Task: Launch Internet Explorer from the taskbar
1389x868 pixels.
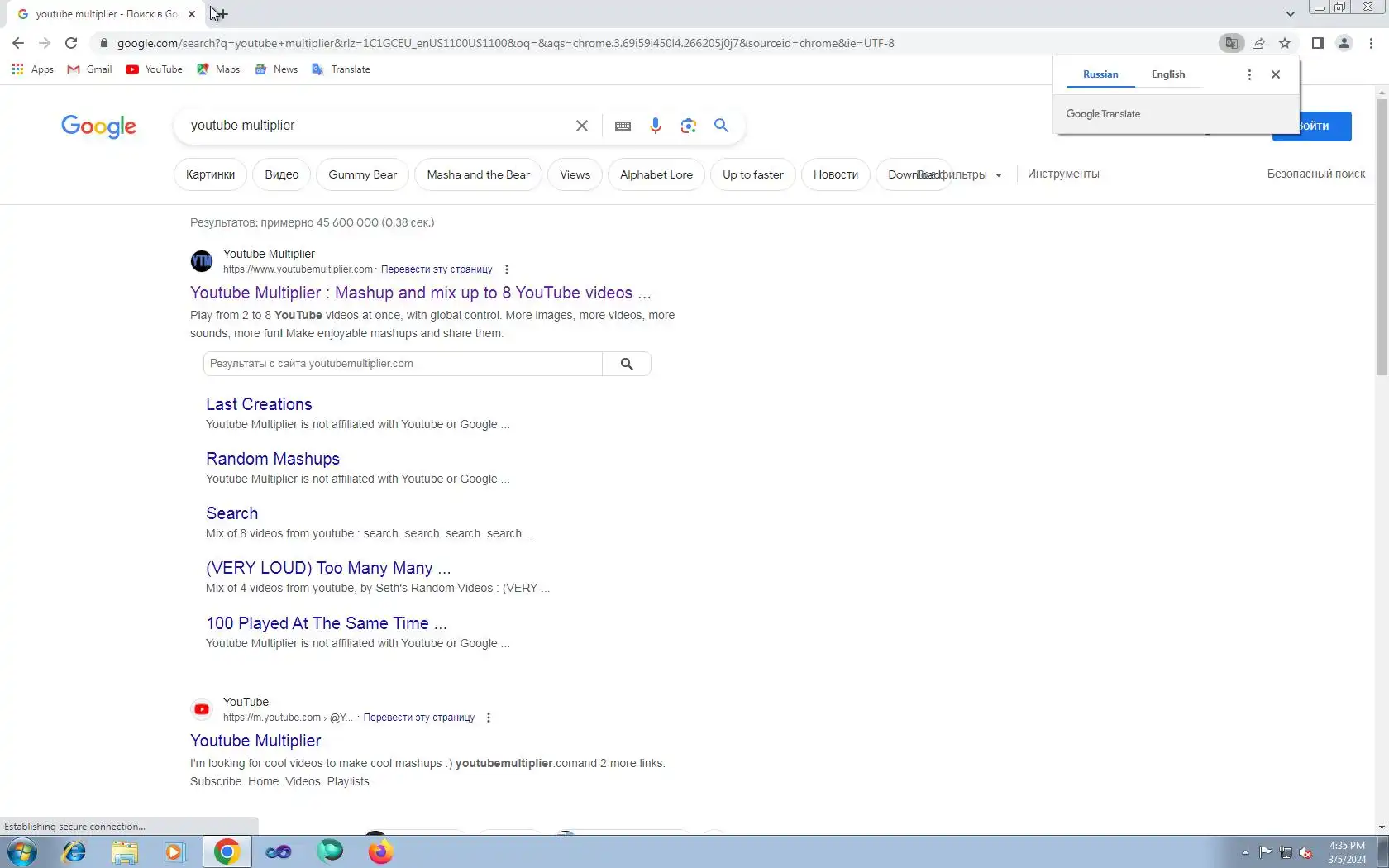Action: pyautogui.click(x=74, y=851)
